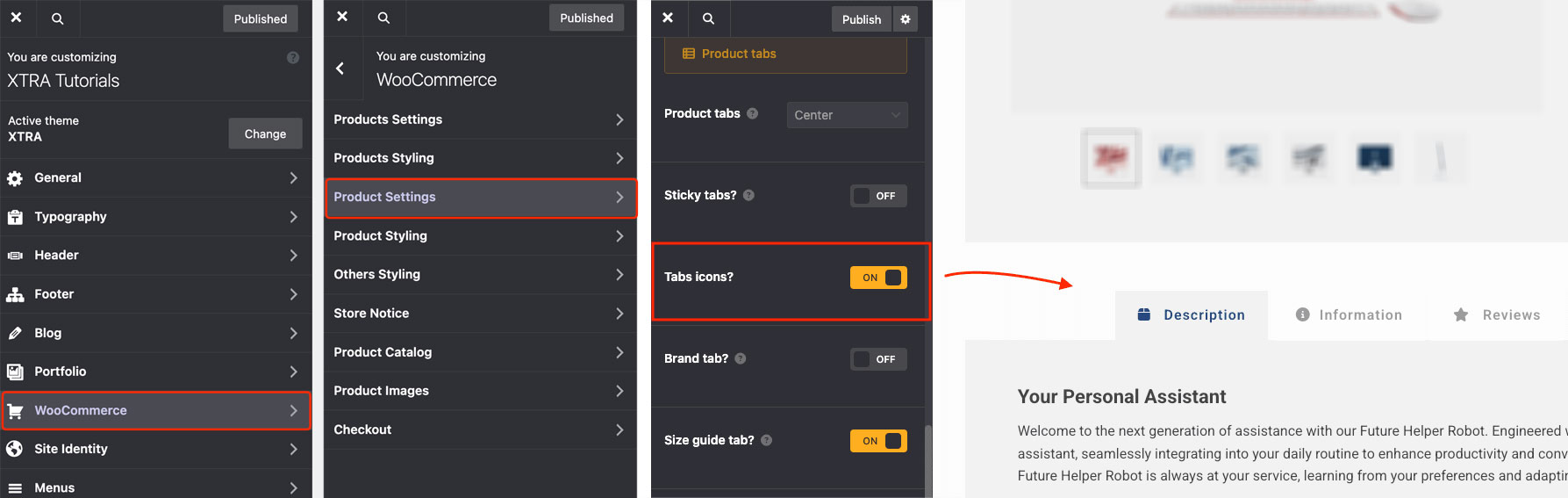Image resolution: width=1568 pixels, height=498 pixels.
Task: Click the search icon in the first customizer panel
Action: [57, 18]
